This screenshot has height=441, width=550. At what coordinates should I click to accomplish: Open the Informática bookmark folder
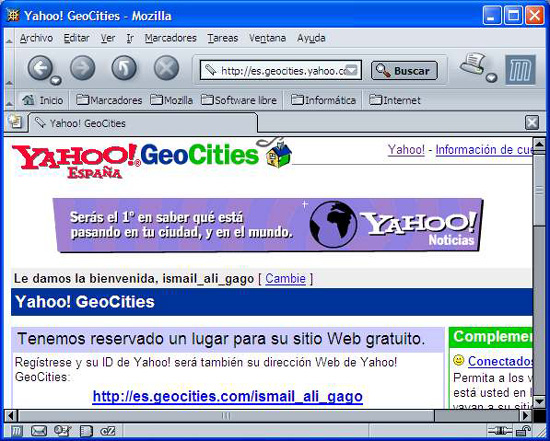coord(323,100)
